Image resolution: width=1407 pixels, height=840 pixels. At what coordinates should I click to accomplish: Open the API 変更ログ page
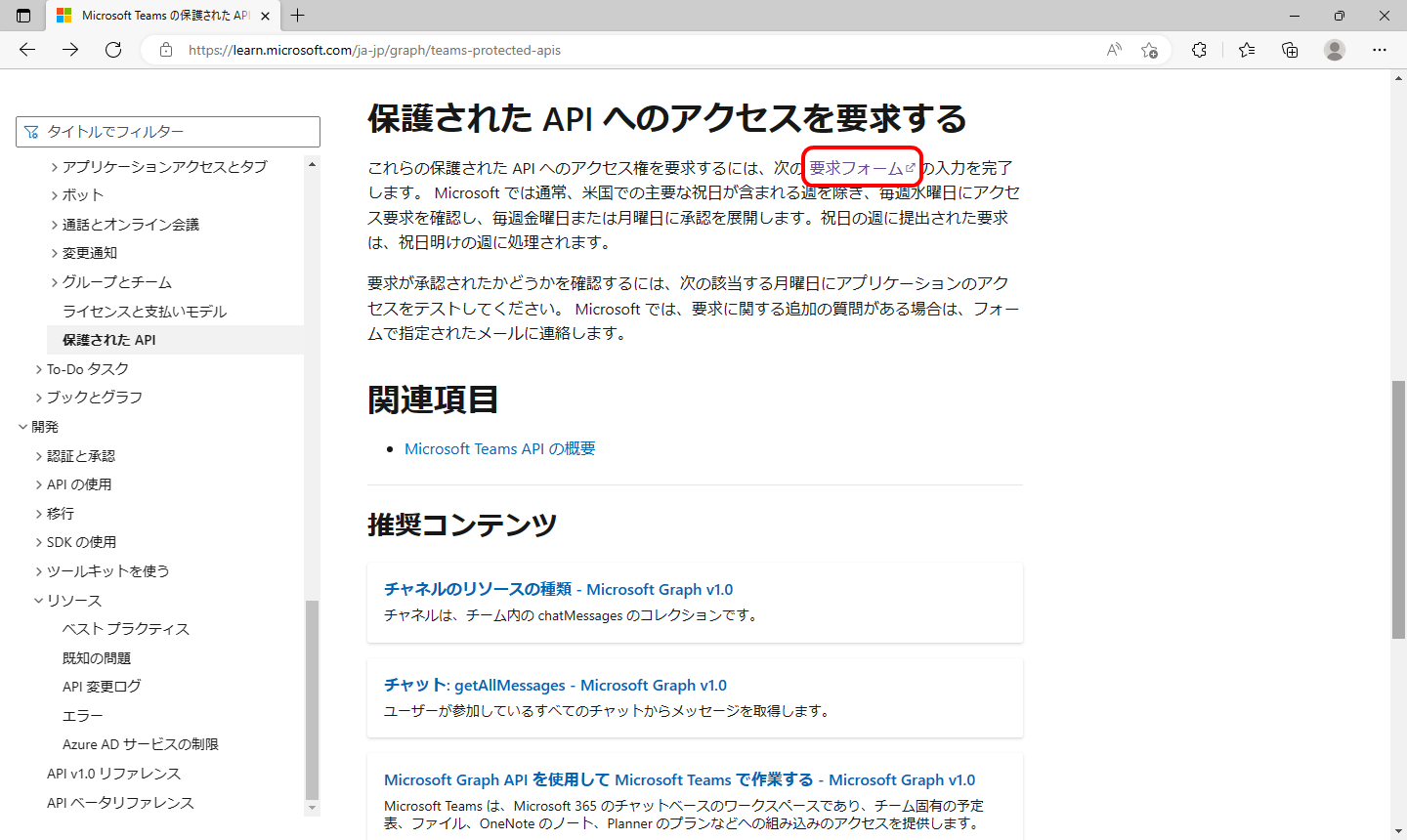coord(102,687)
